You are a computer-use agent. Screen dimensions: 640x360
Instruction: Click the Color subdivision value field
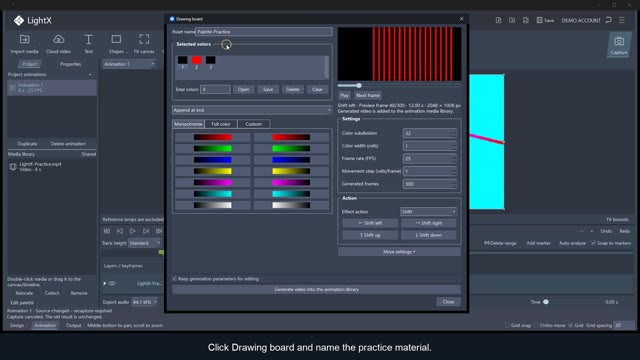pyautogui.click(x=429, y=133)
